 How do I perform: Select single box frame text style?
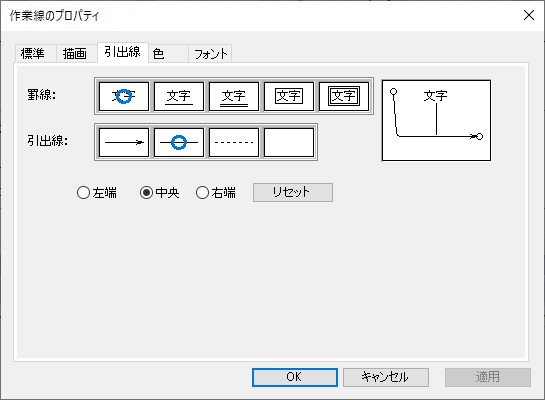click(x=288, y=96)
